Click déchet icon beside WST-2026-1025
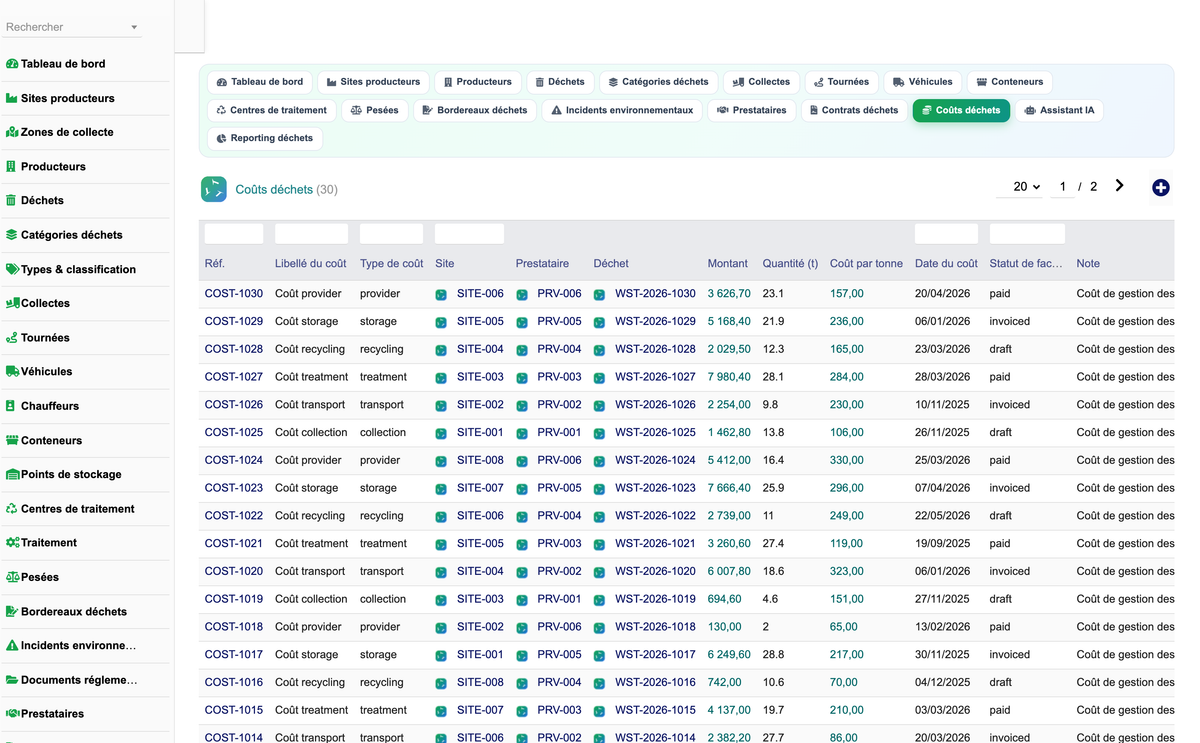Image resolution: width=1200 pixels, height=743 pixels. click(599, 434)
